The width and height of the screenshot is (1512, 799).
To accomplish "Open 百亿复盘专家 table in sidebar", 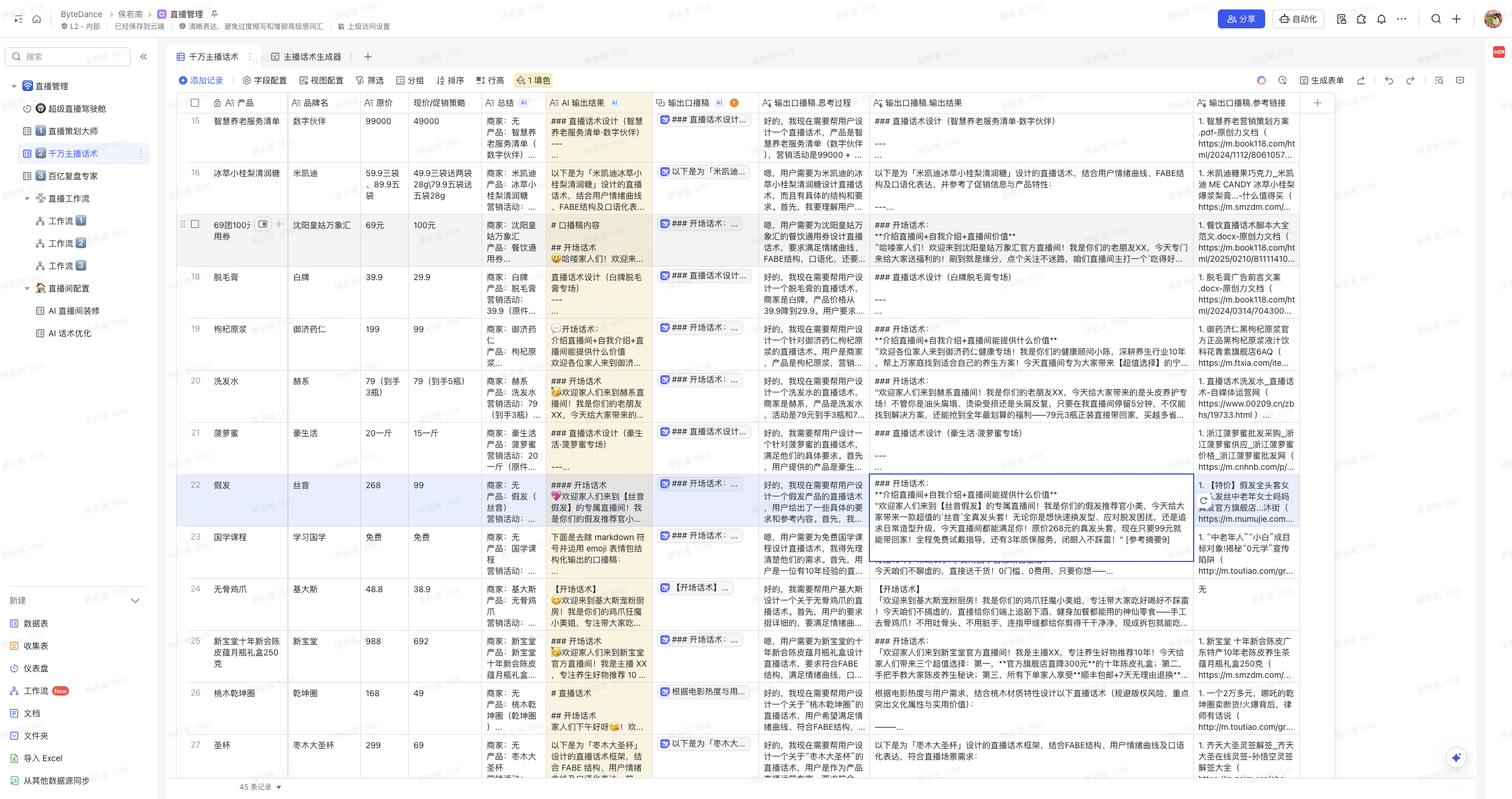I will (73, 176).
